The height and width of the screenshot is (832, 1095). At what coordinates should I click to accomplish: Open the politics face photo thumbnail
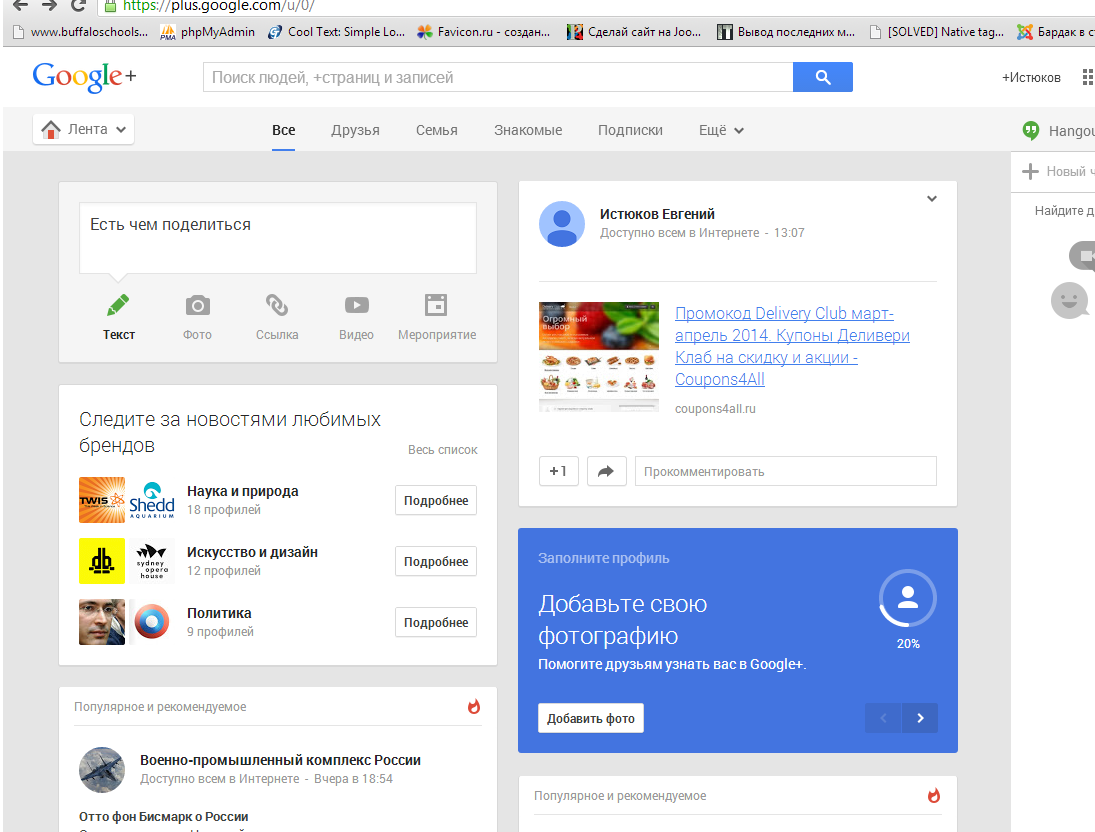[102, 622]
